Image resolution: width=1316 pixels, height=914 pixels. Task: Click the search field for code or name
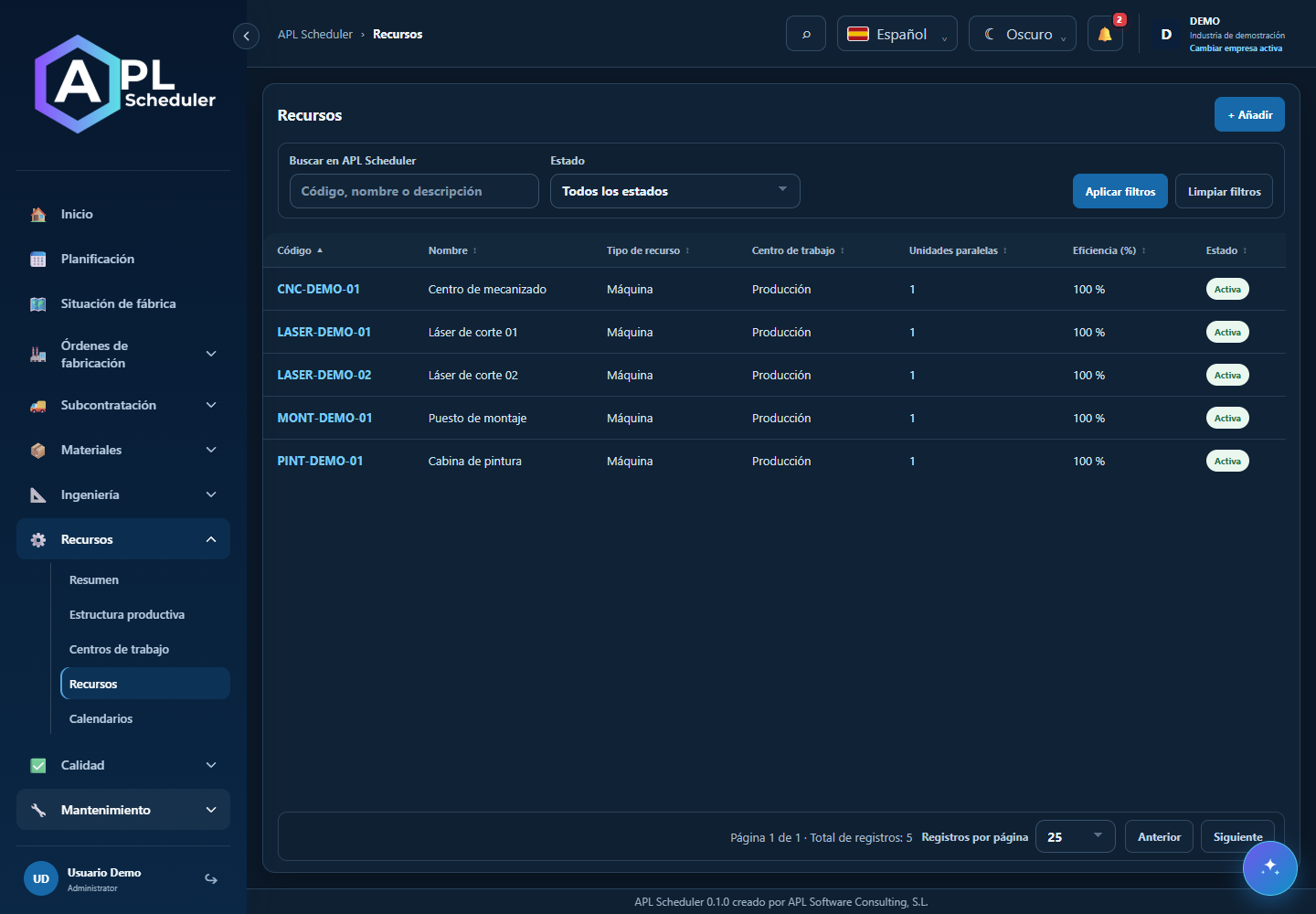pyautogui.click(x=414, y=191)
